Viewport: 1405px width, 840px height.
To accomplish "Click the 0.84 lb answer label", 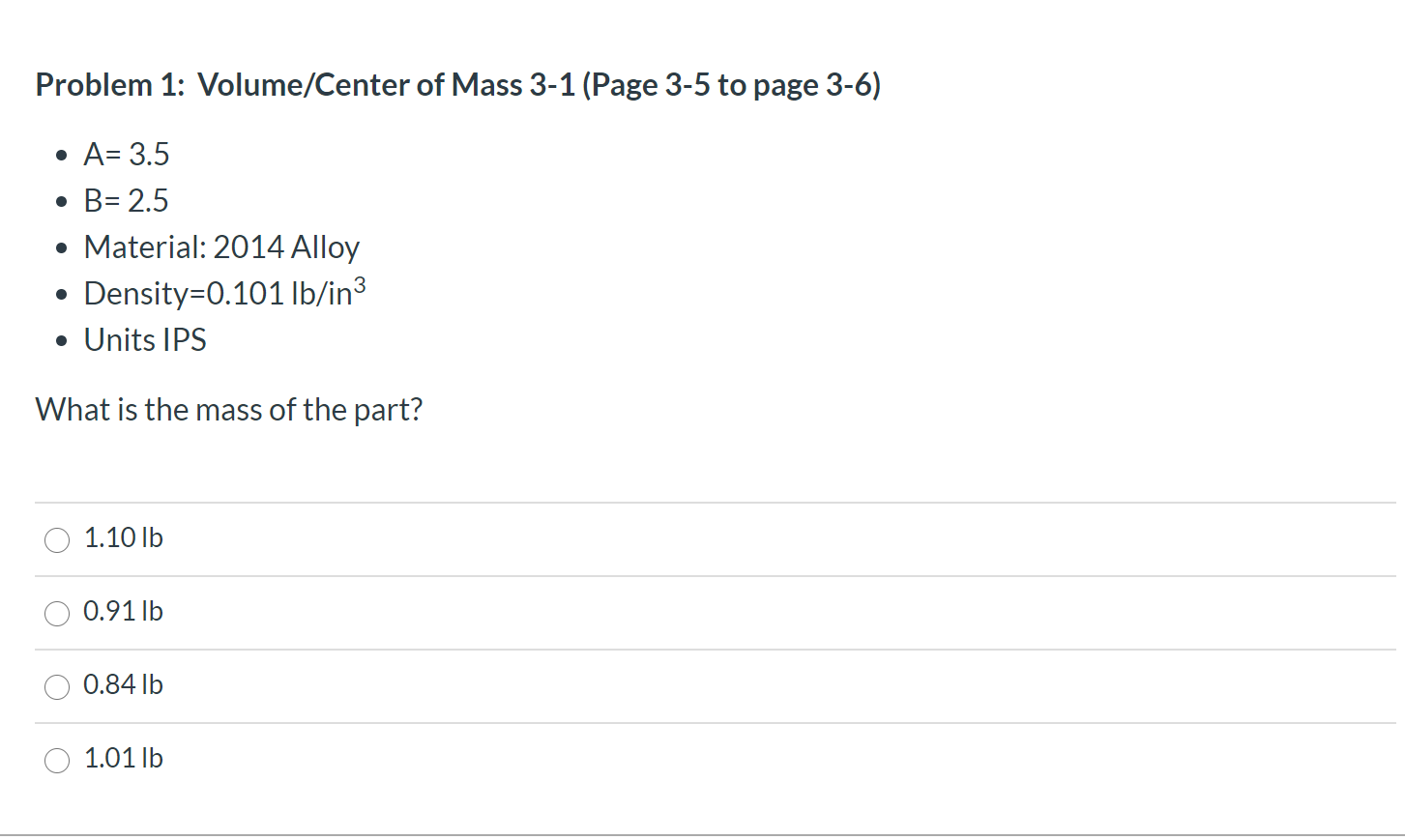I will (x=123, y=685).
